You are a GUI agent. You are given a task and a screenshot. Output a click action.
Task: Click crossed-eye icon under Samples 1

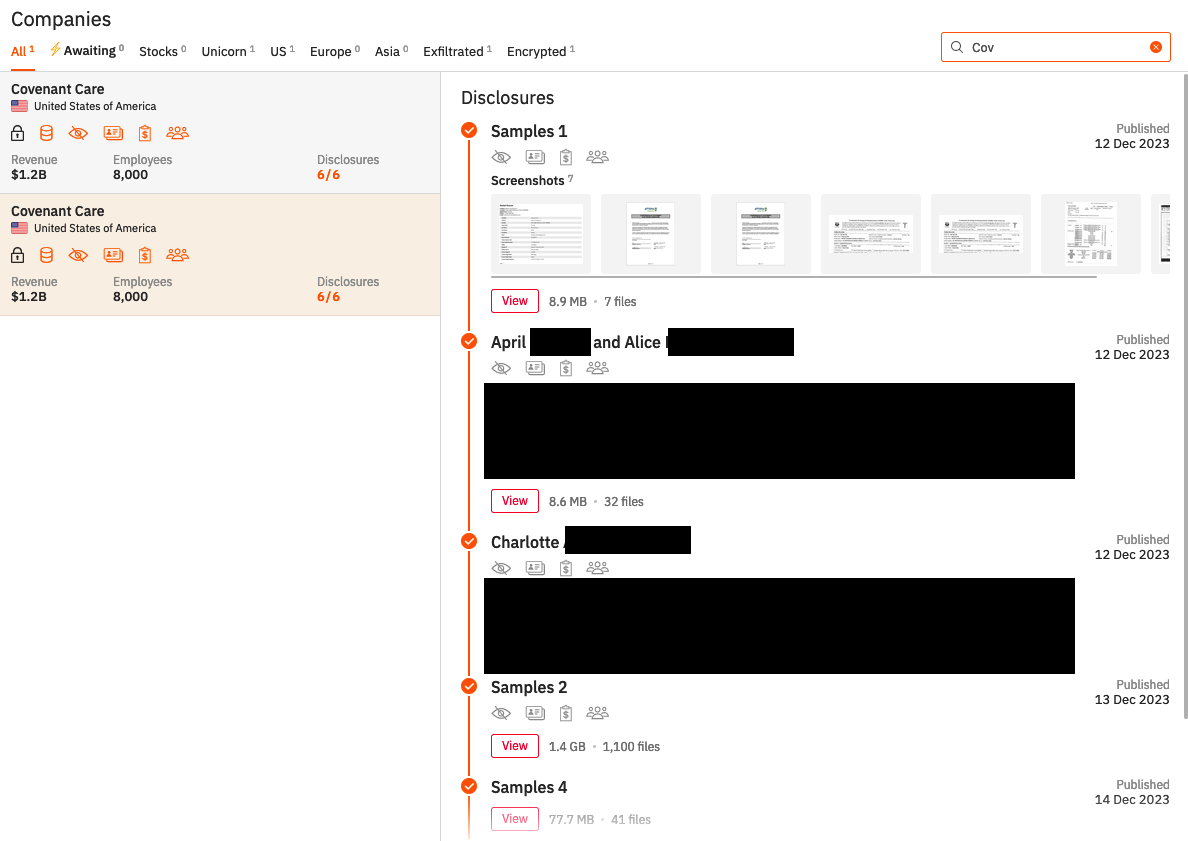click(x=501, y=157)
